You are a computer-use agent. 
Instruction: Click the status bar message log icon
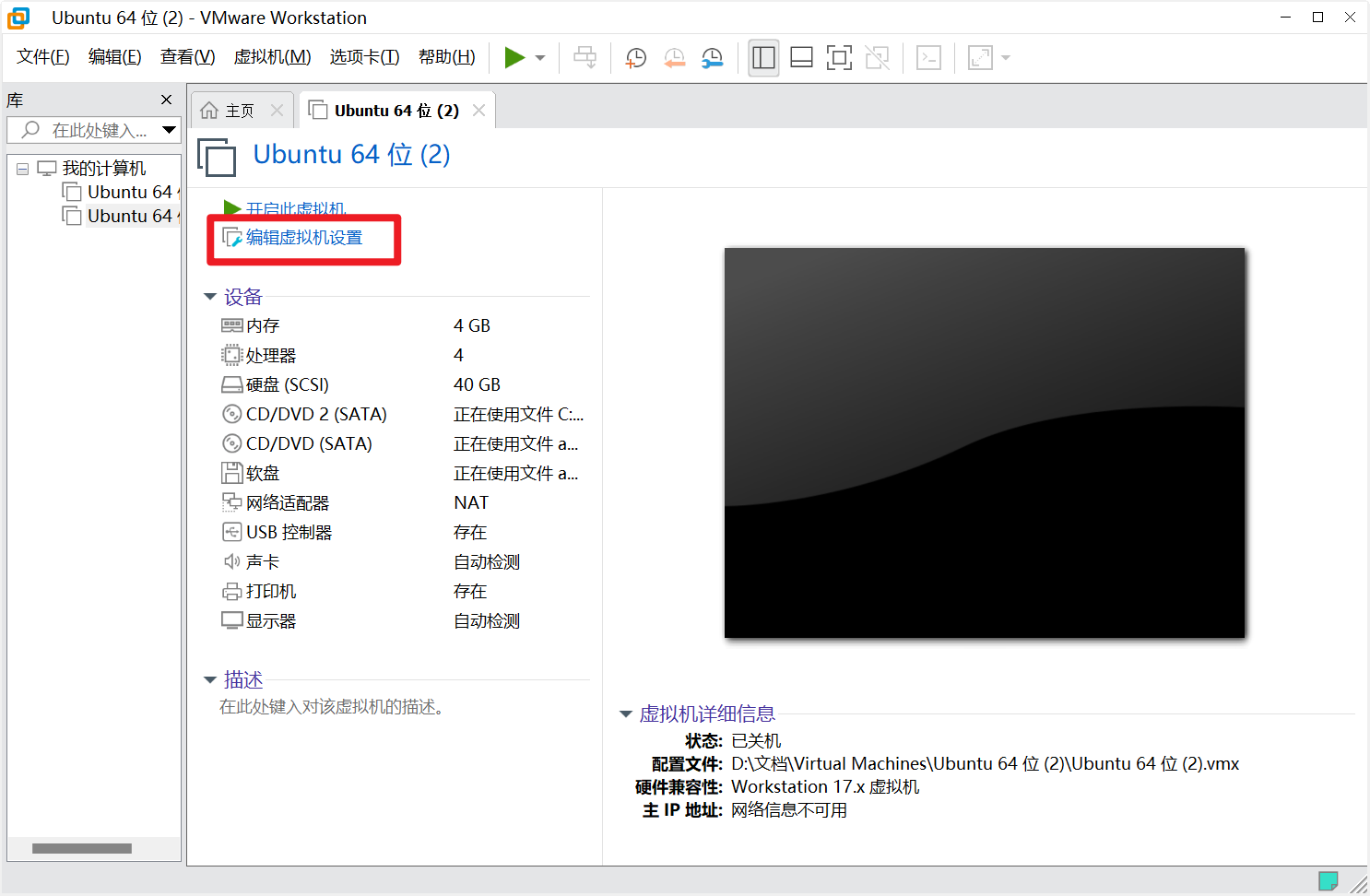tap(1329, 880)
